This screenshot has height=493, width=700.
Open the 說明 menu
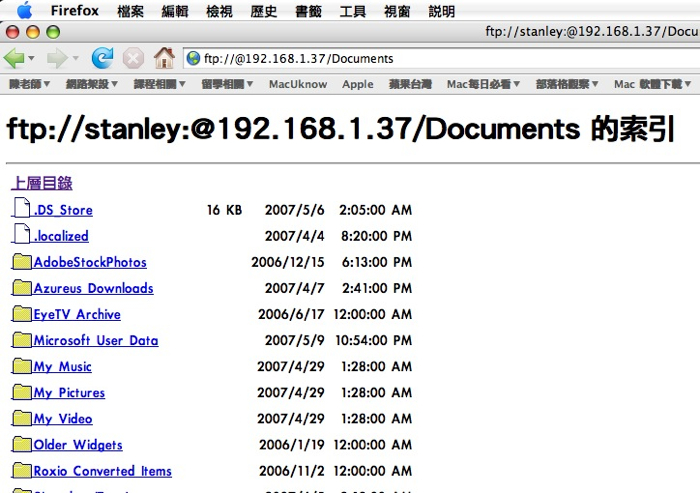tap(442, 11)
